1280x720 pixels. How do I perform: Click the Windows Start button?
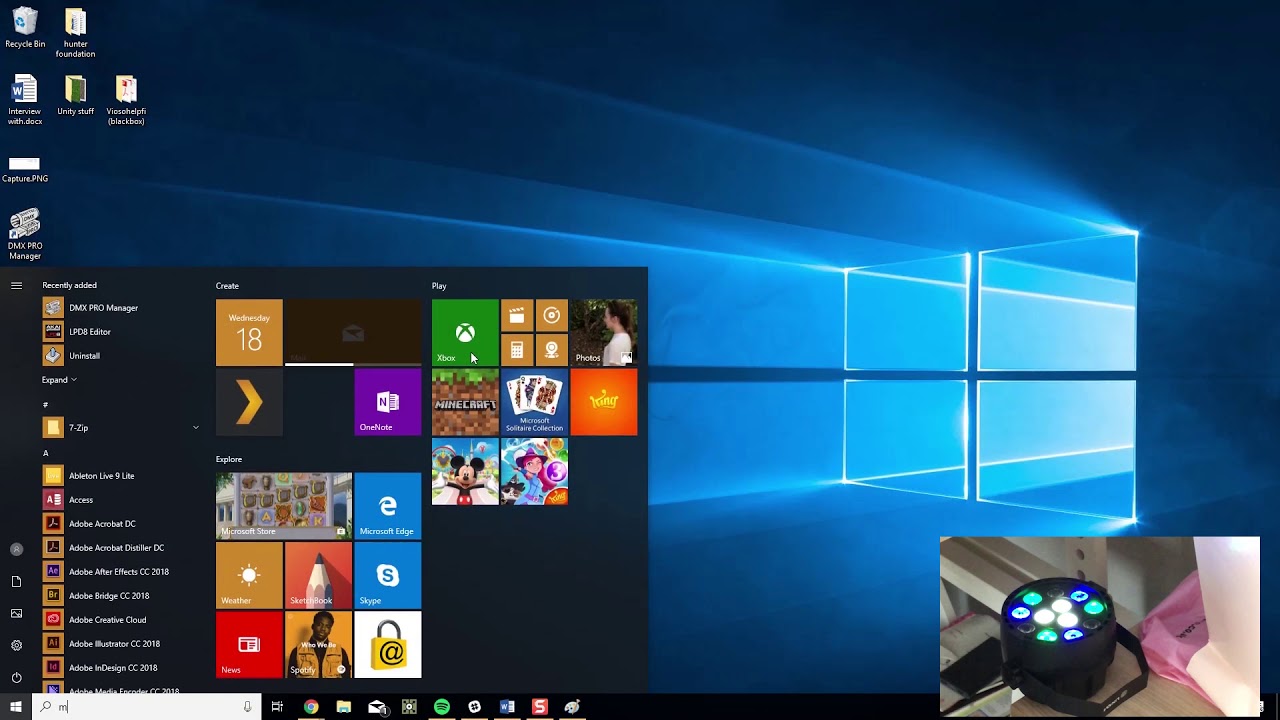[16, 707]
